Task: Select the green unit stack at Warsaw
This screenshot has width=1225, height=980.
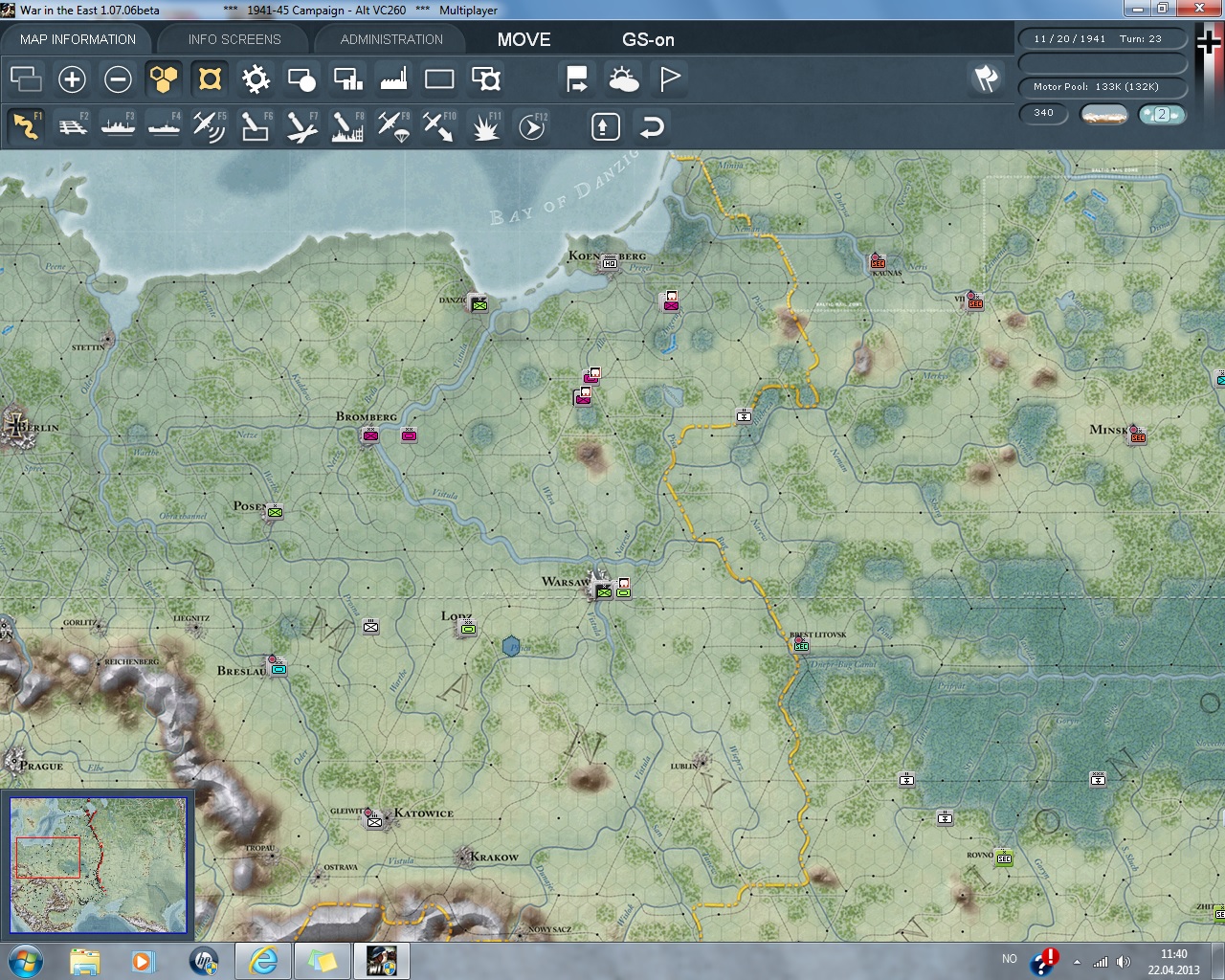Action: coord(603,591)
